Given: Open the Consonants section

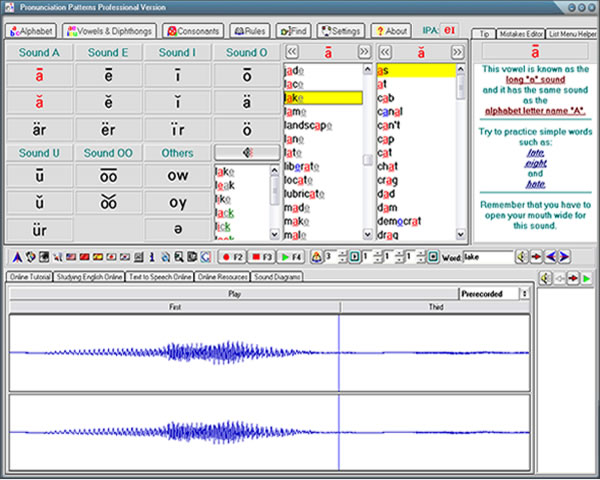Looking at the screenshot, I should (x=193, y=31).
